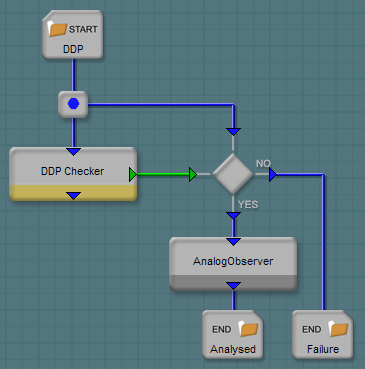Select the END Analysed node
This screenshot has width=365, height=369.
click(x=233, y=334)
